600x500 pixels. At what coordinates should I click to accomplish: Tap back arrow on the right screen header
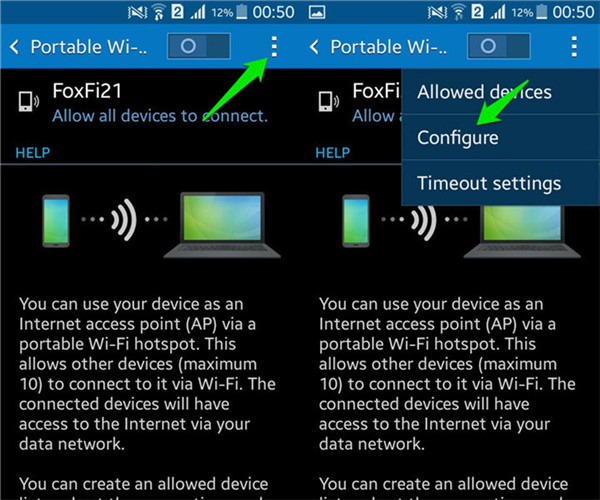point(314,47)
